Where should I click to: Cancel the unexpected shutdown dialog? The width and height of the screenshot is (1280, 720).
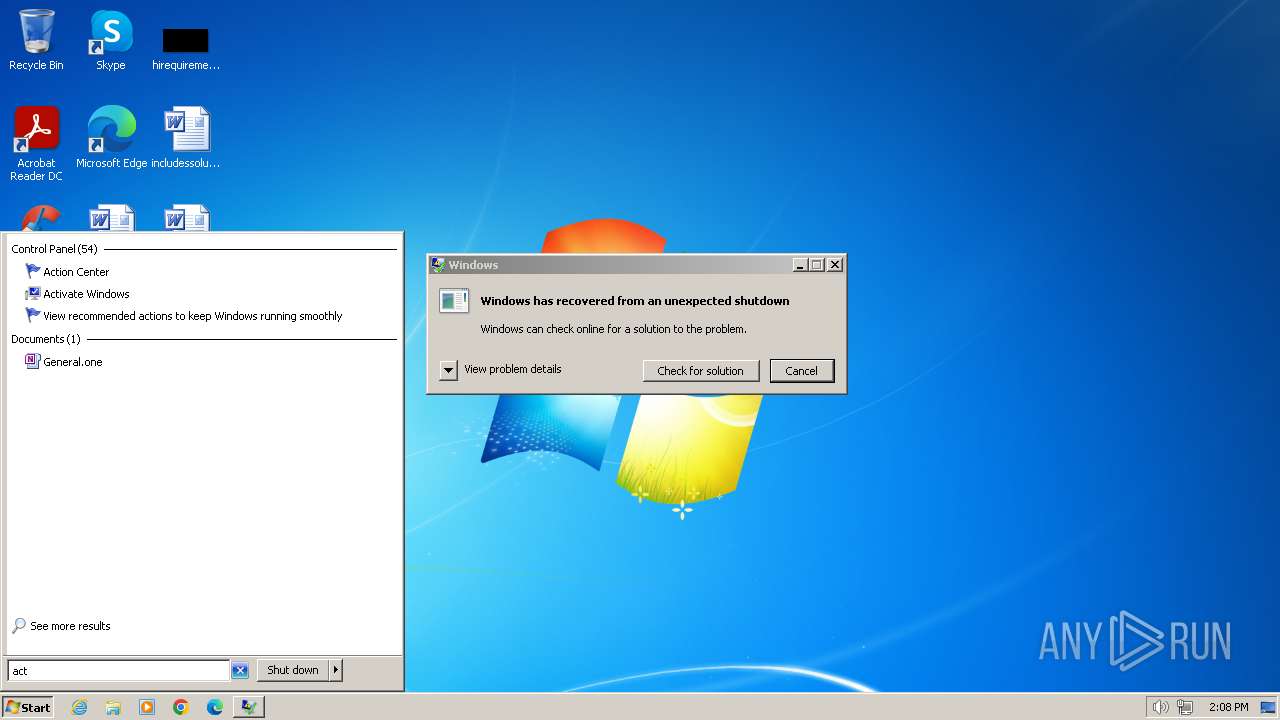click(801, 371)
